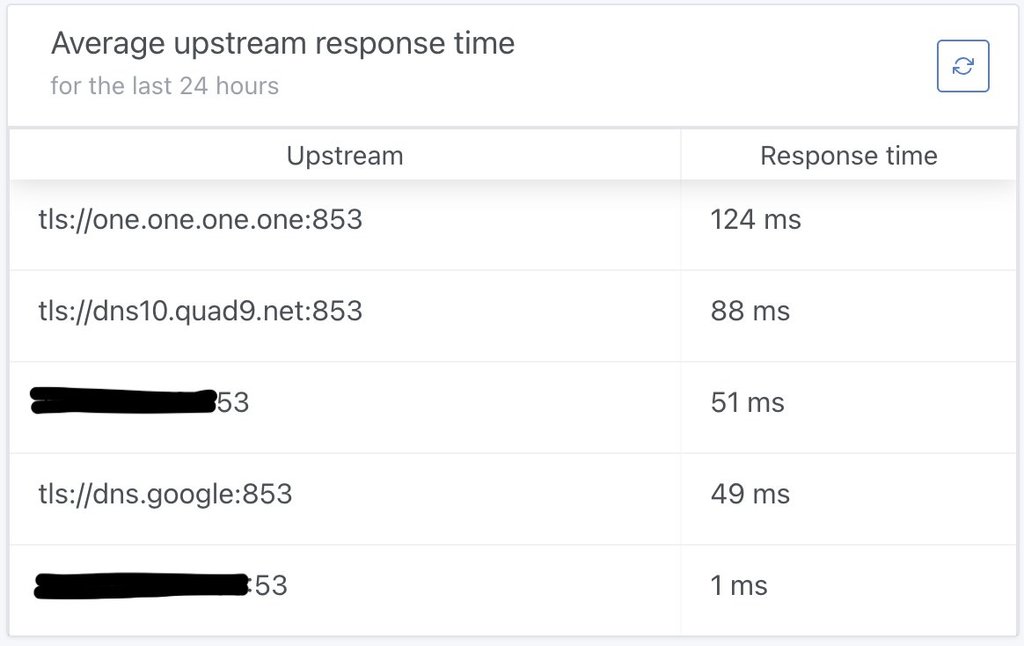Click ':53' port text in last row
Screen dimensions: 1024x646
click(x=268, y=585)
